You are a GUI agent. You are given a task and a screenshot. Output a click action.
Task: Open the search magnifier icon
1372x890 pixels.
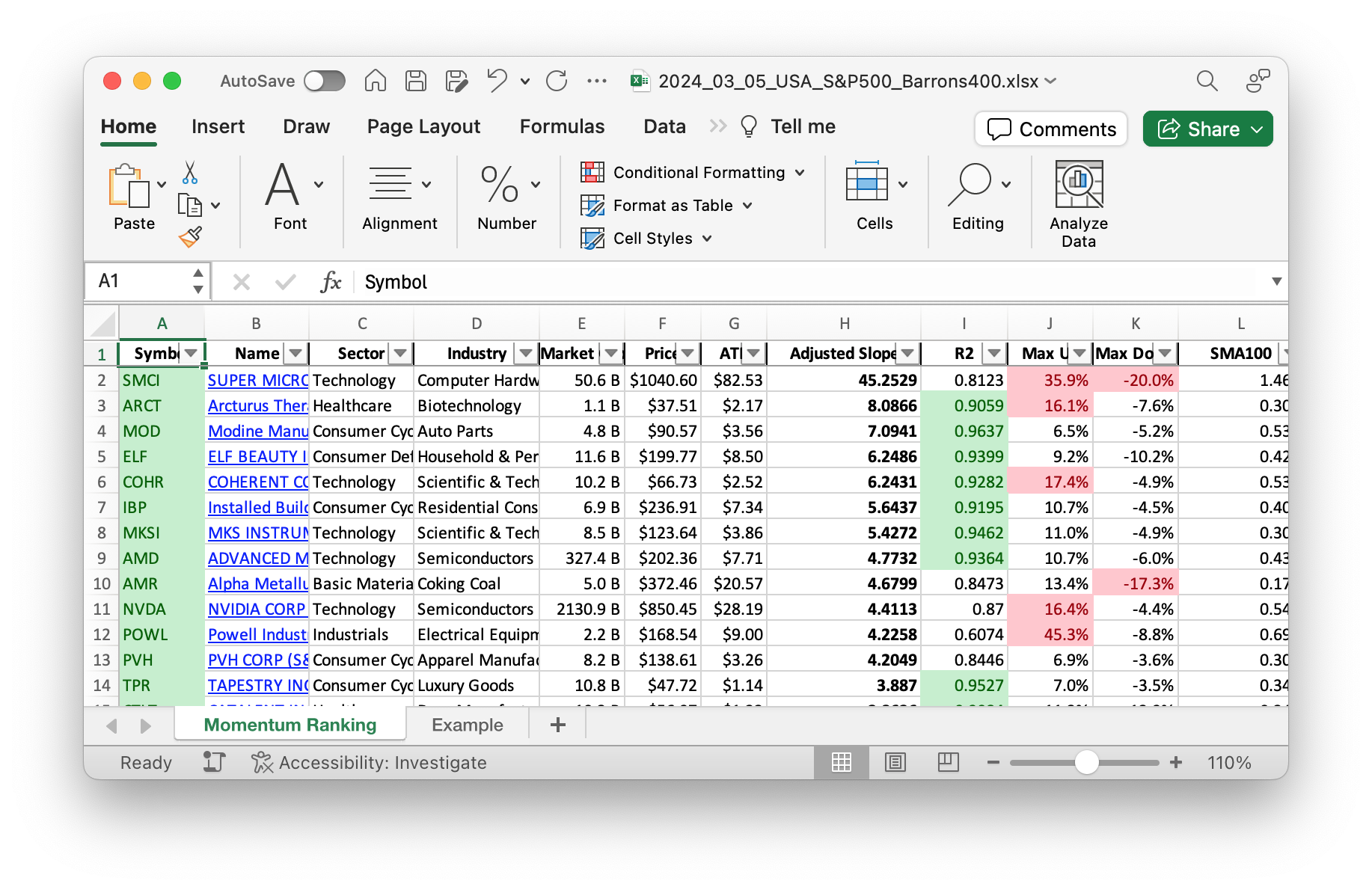(x=1207, y=81)
